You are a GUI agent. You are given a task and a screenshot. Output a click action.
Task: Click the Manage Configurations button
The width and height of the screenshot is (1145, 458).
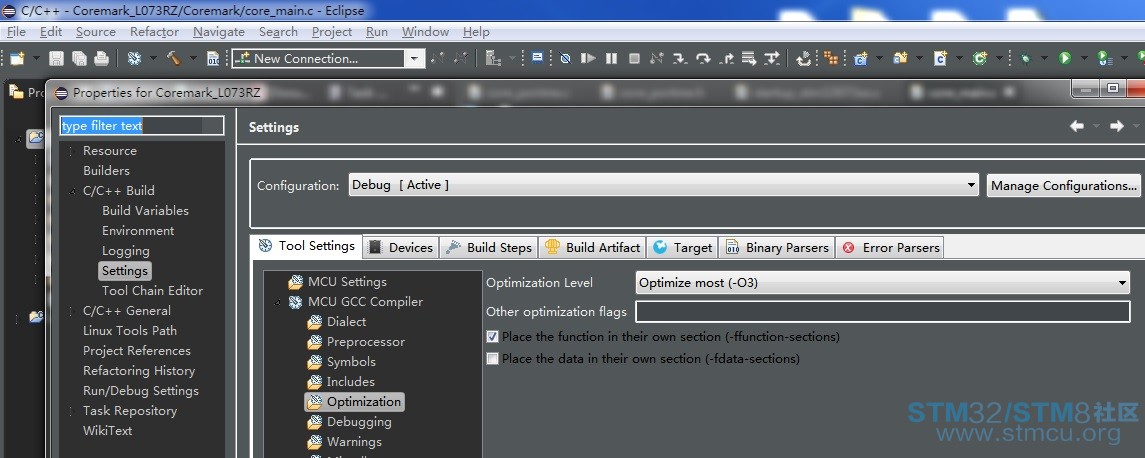pyautogui.click(x=1064, y=186)
